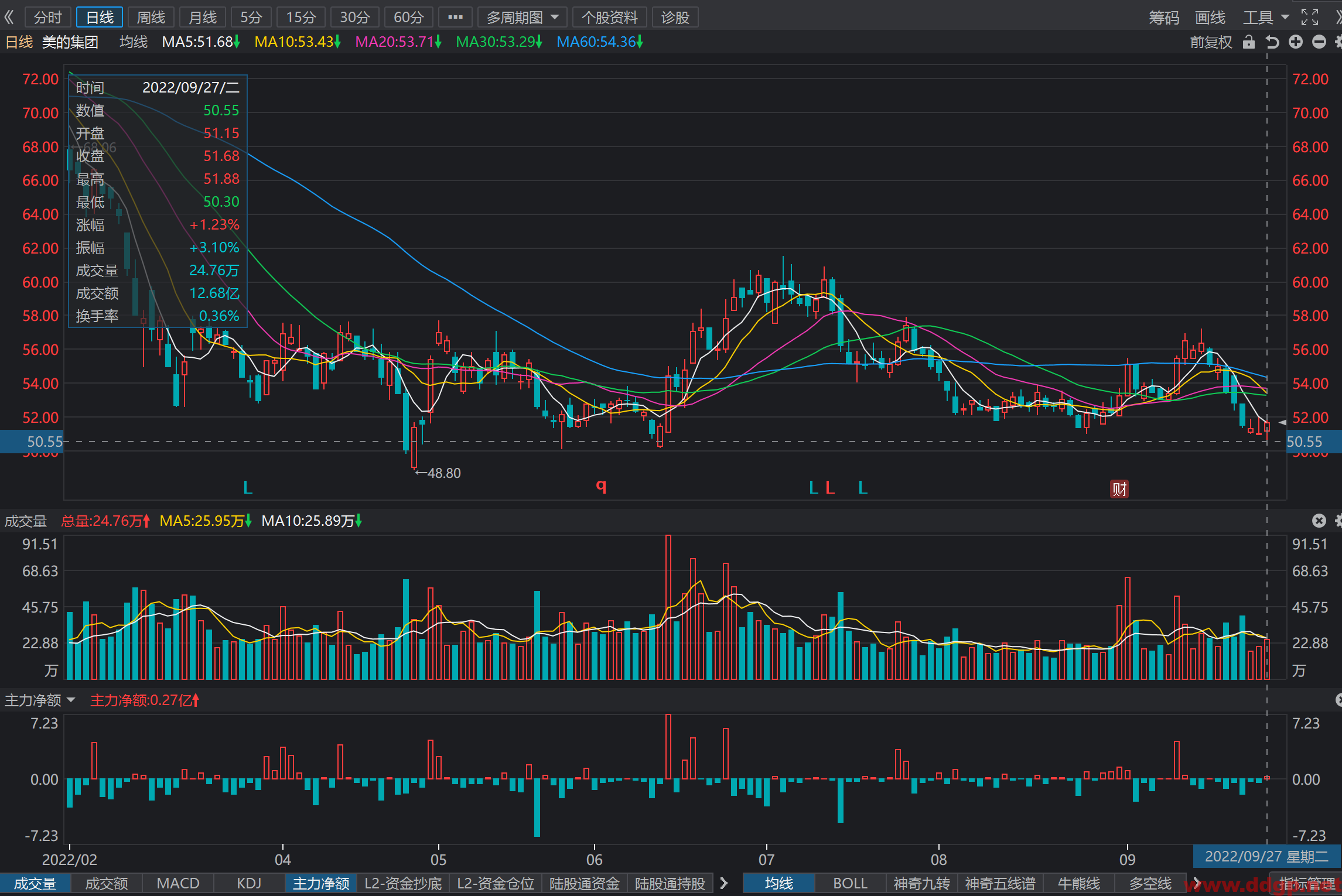Click the undo arrow icon
Image resolution: width=1342 pixels, height=896 pixels.
coord(1272,42)
